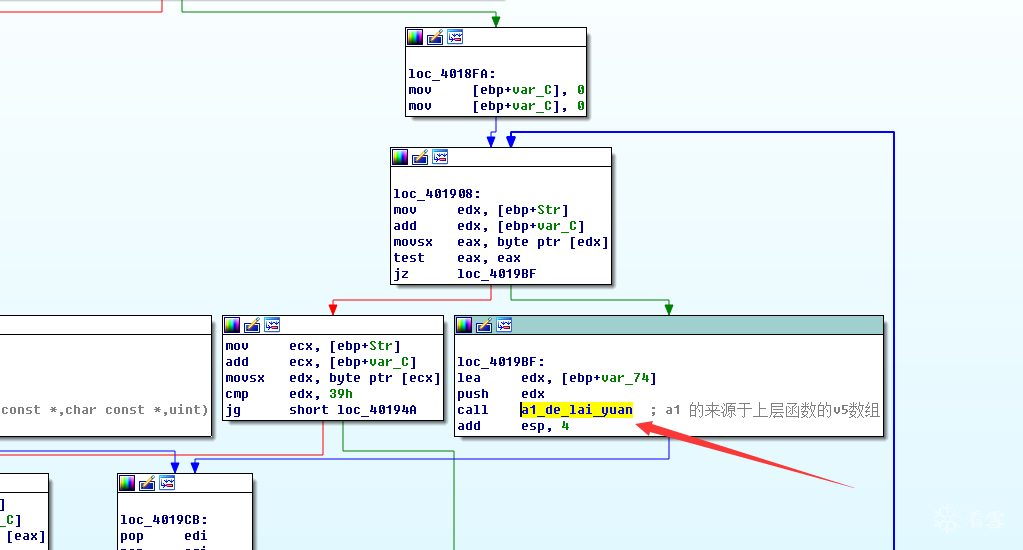1023x550 pixels.
Task: Click the group nodes icon in loc_4019CB block
Action: pyautogui.click(x=168, y=483)
